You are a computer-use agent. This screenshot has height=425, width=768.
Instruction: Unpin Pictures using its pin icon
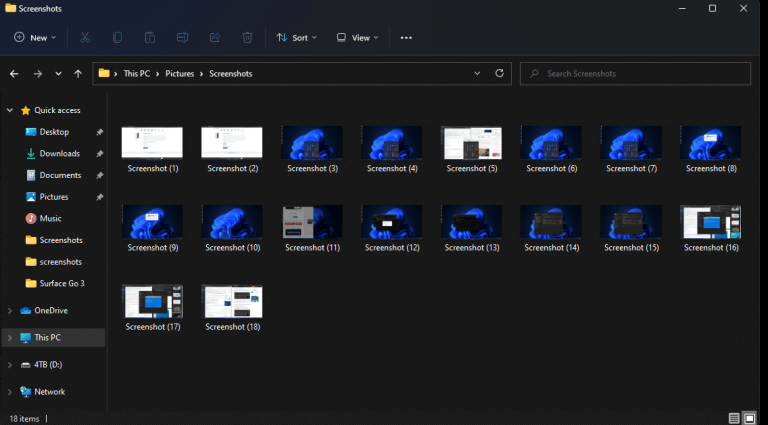click(99, 197)
